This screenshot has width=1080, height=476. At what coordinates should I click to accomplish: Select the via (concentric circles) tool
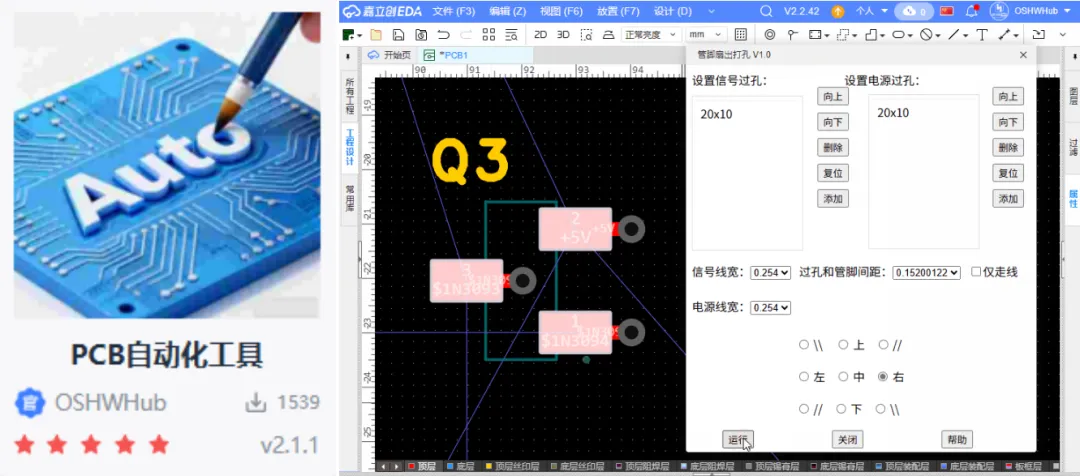770,34
